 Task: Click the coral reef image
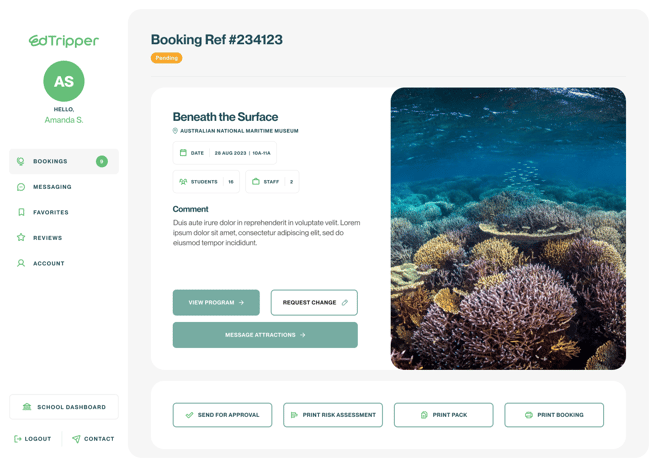508,229
